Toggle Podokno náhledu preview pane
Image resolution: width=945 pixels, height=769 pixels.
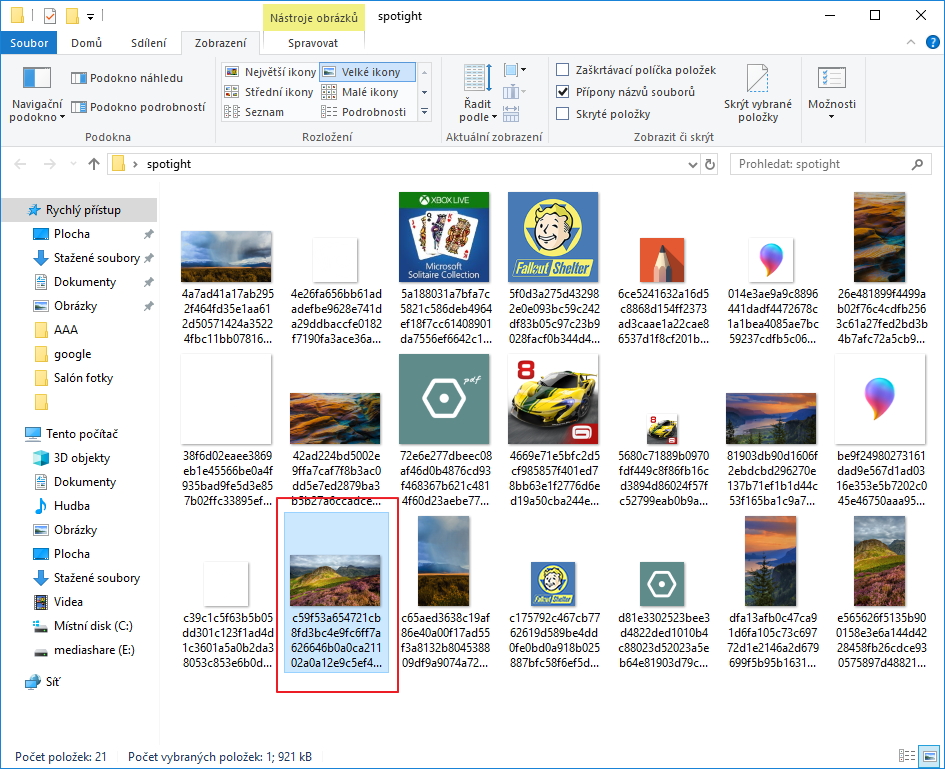pos(127,78)
